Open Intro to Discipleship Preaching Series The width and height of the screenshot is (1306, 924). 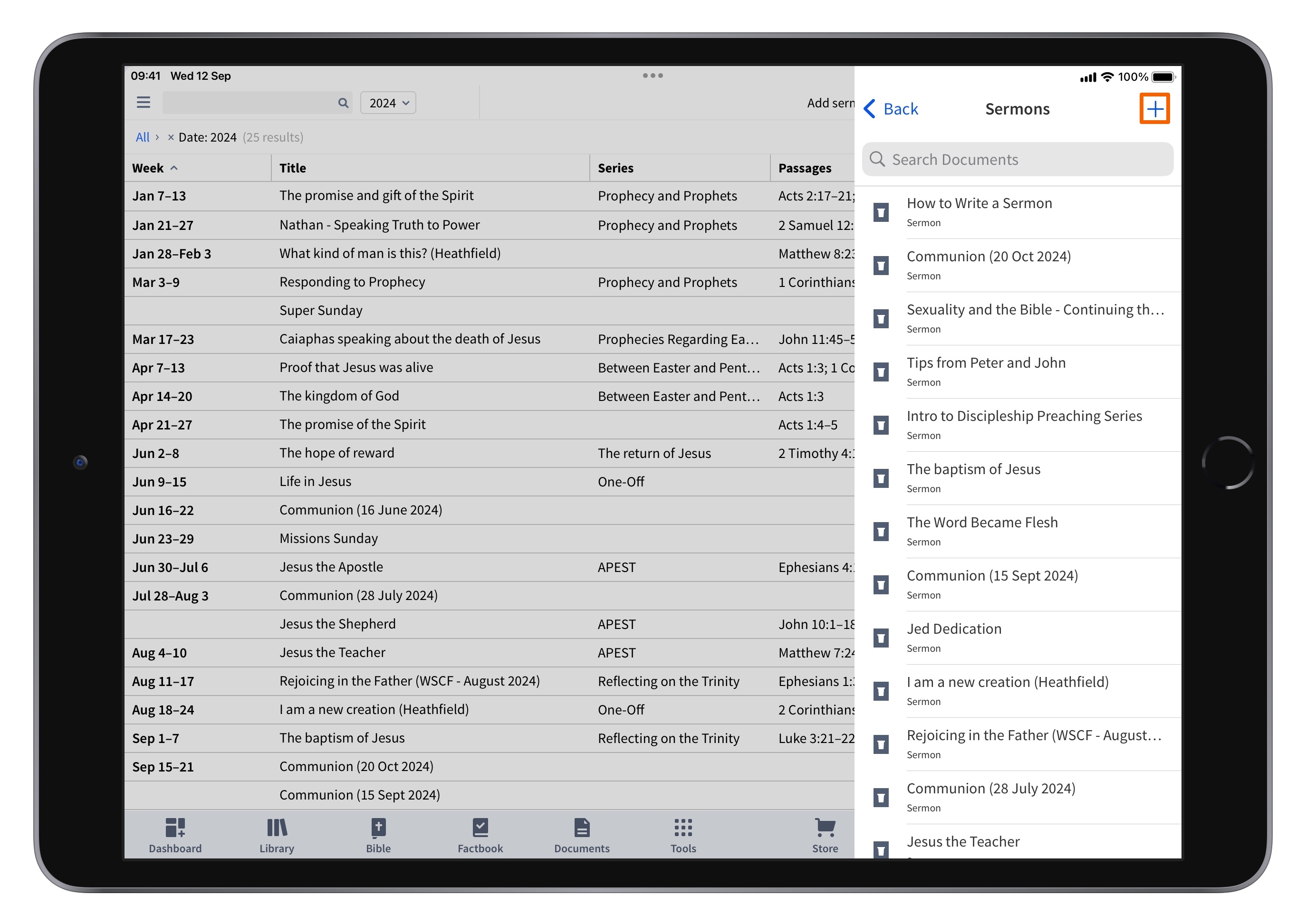1018,425
